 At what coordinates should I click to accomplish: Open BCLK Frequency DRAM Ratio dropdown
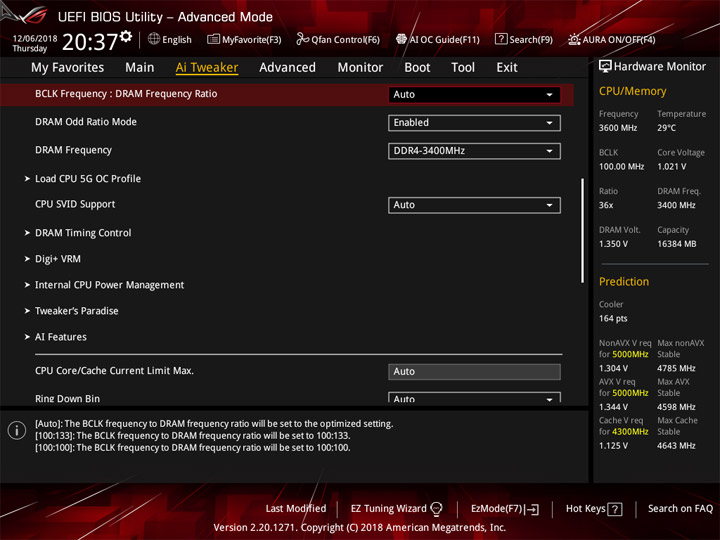click(x=474, y=95)
